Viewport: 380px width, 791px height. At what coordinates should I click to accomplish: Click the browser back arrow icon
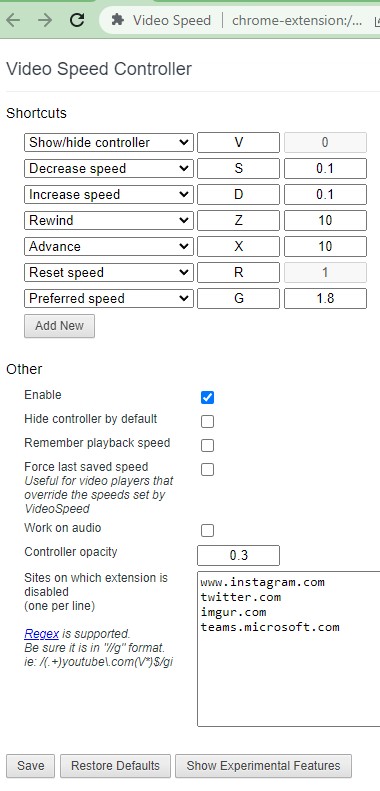(13, 20)
